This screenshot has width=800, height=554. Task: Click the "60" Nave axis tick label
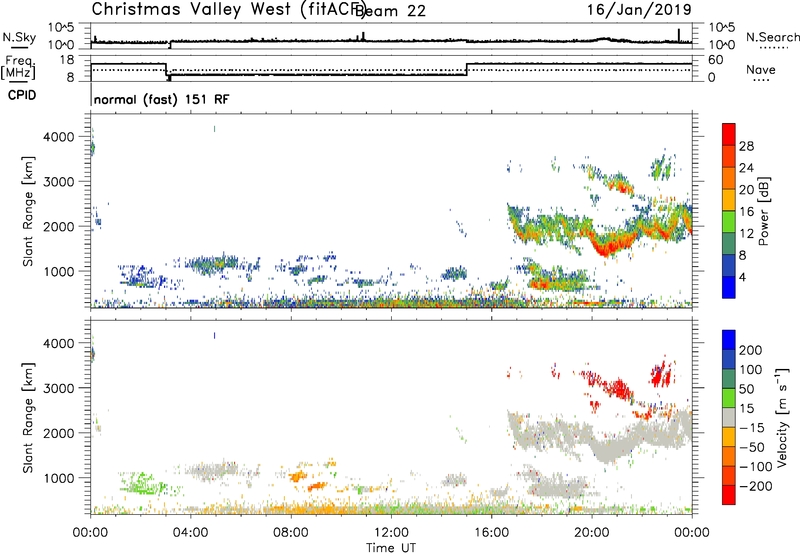click(x=716, y=60)
